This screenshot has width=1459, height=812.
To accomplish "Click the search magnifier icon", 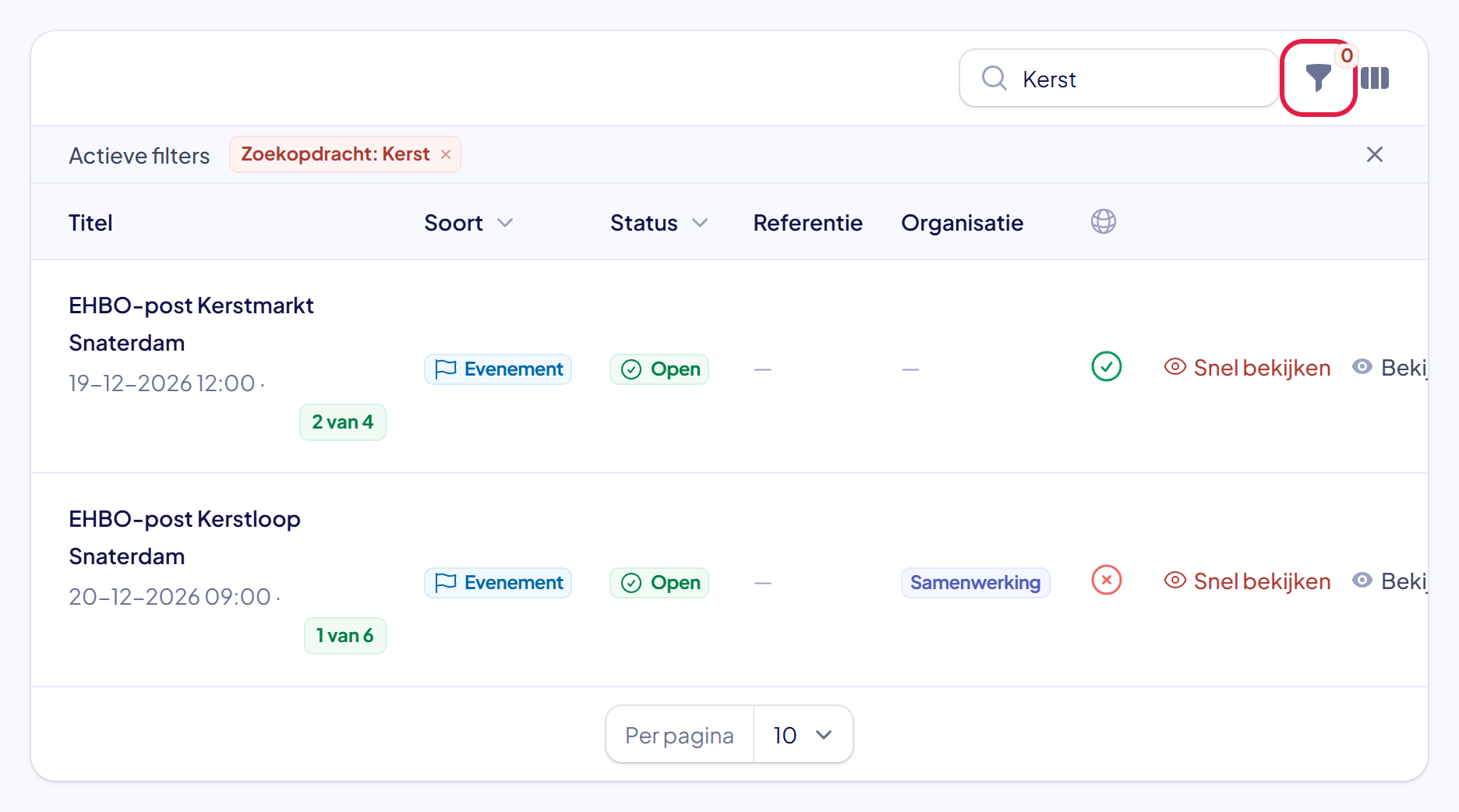I will pyautogui.click(x=994, y=78).
